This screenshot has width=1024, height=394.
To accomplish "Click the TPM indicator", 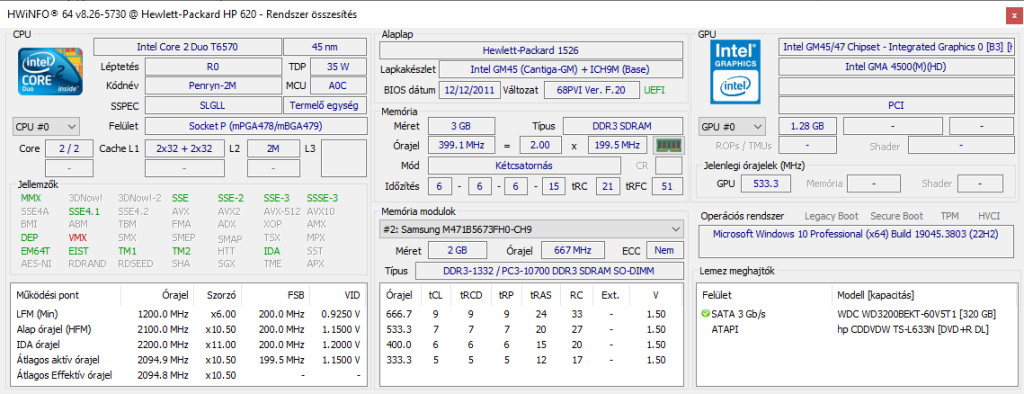I will click(x=950, y=216).
